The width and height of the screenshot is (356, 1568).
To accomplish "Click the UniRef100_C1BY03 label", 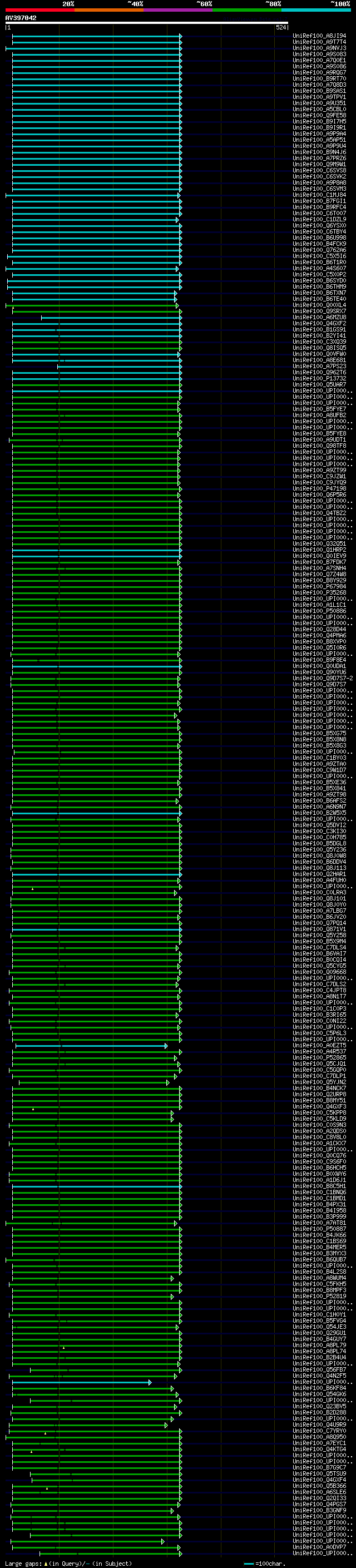I will click(319, 759).
